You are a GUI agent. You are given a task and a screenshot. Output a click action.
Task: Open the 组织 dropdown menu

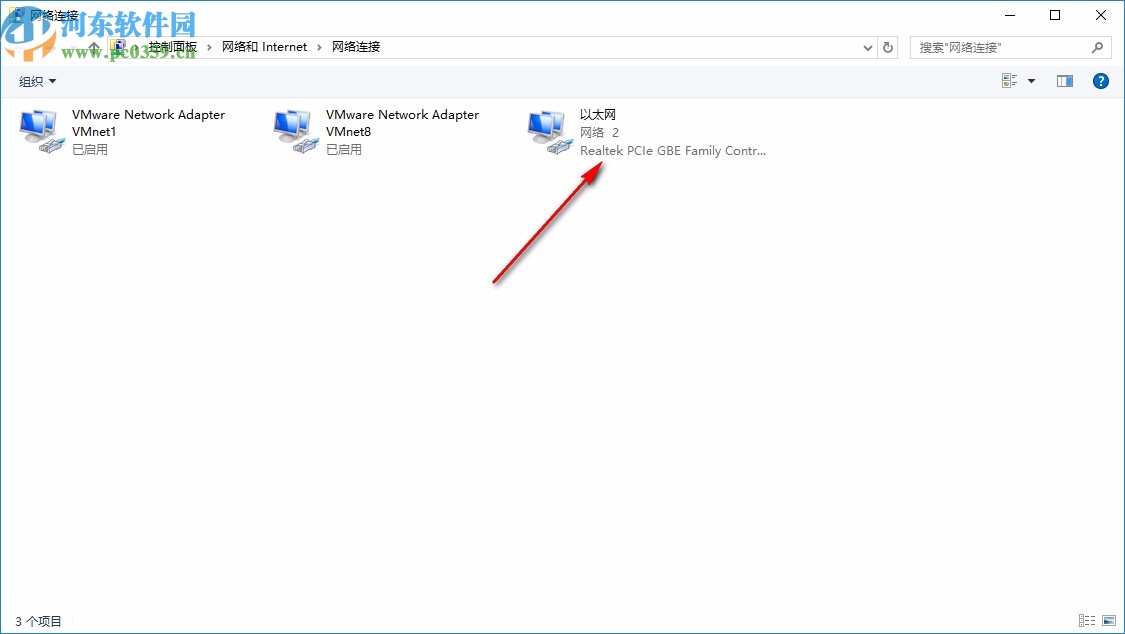click(x=37, y=82)
